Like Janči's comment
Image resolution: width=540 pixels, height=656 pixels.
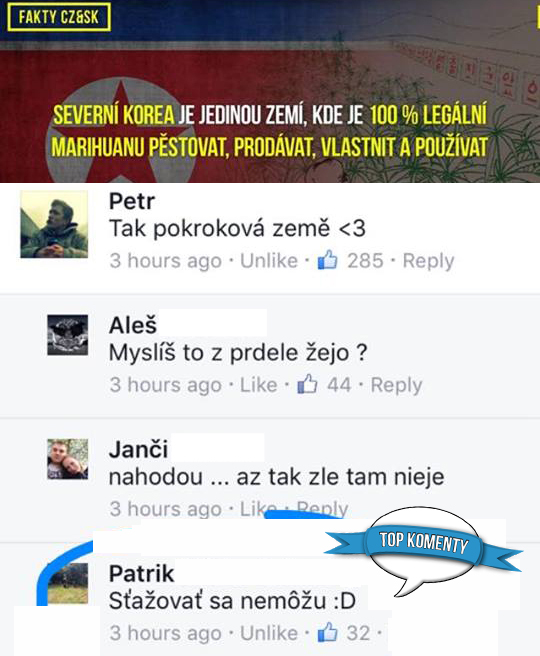258,508
